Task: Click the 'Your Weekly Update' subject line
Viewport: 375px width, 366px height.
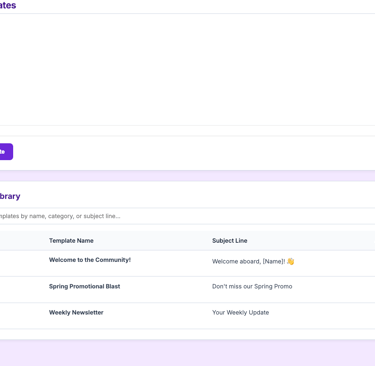Action: [240, 313]
